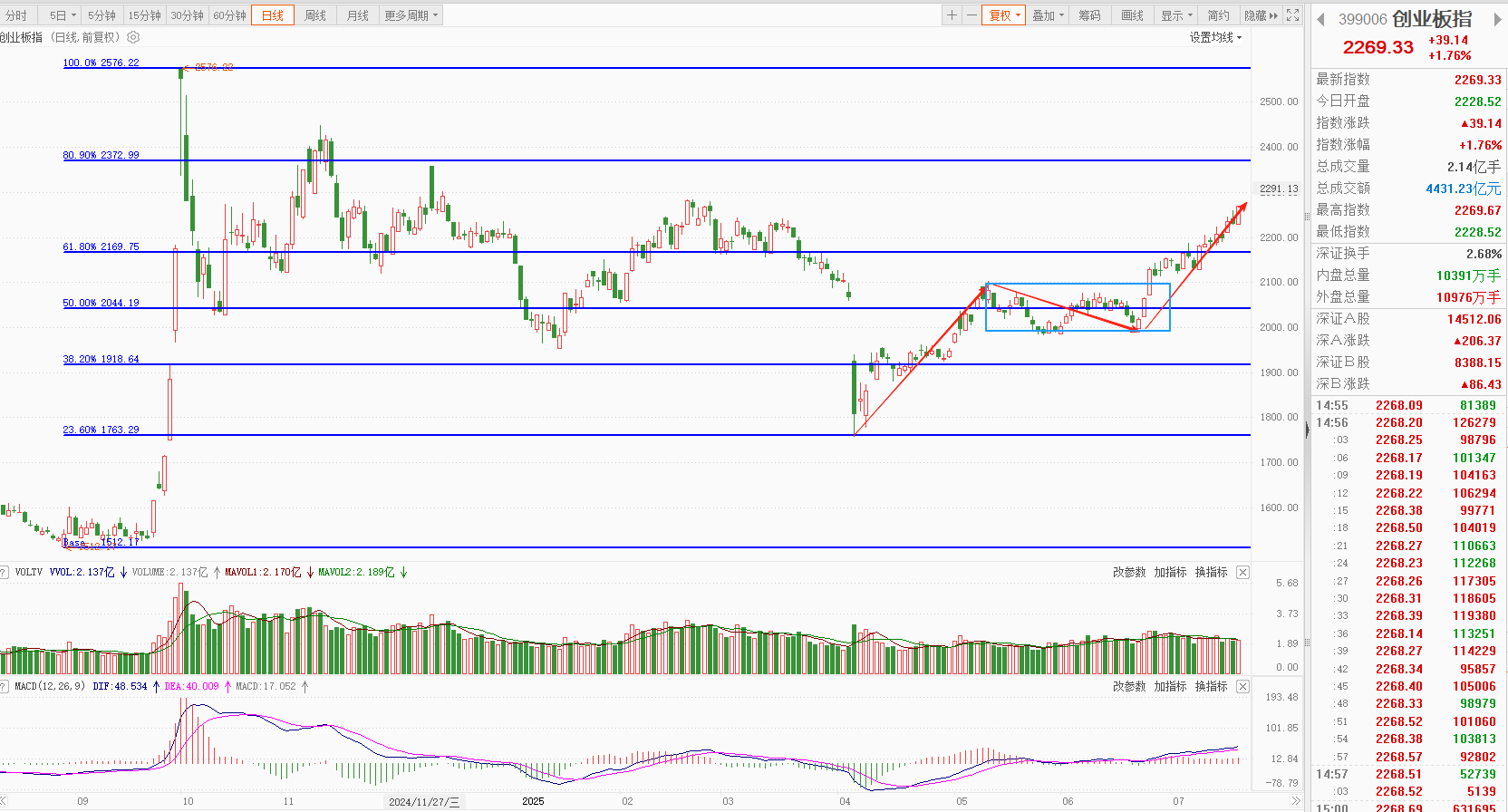Switch to 5分钟 chart tab
The width and height of the screenshot is (1508, 812).
(x=101, y=15)
